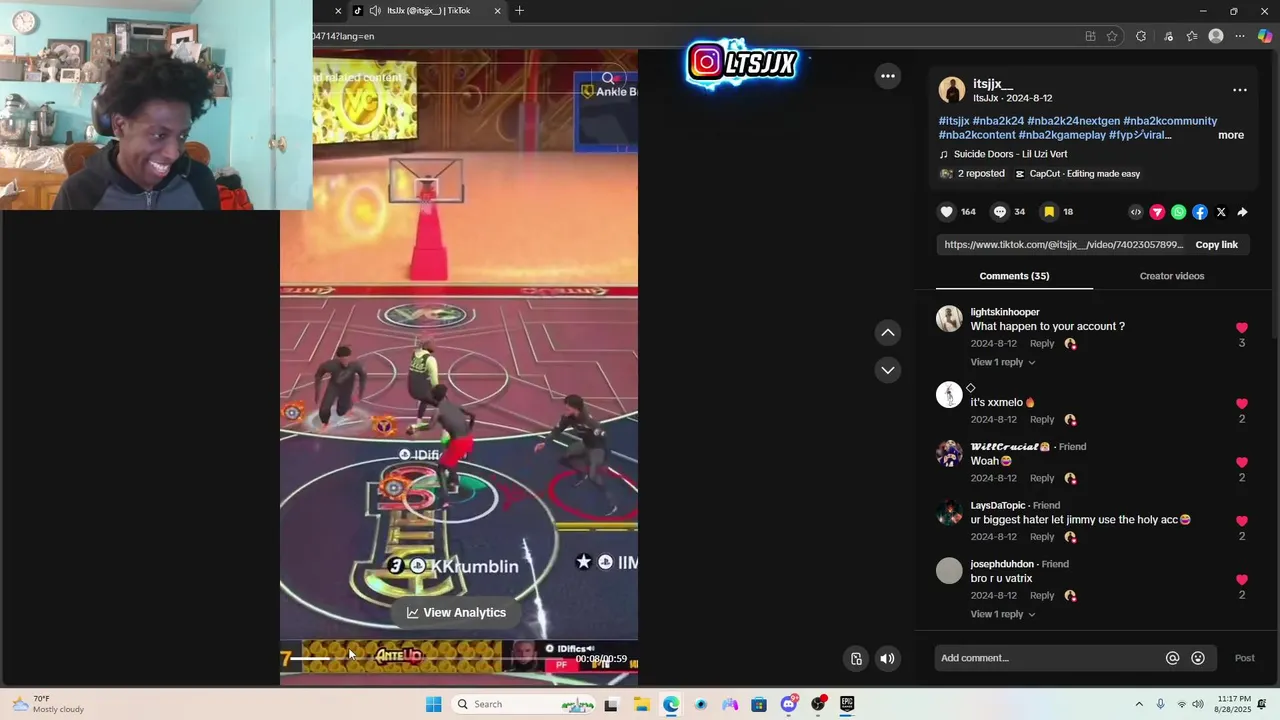Open itsjjx__ profile avatar
The image size is (1280, 720).
click(x=952, y=90)
